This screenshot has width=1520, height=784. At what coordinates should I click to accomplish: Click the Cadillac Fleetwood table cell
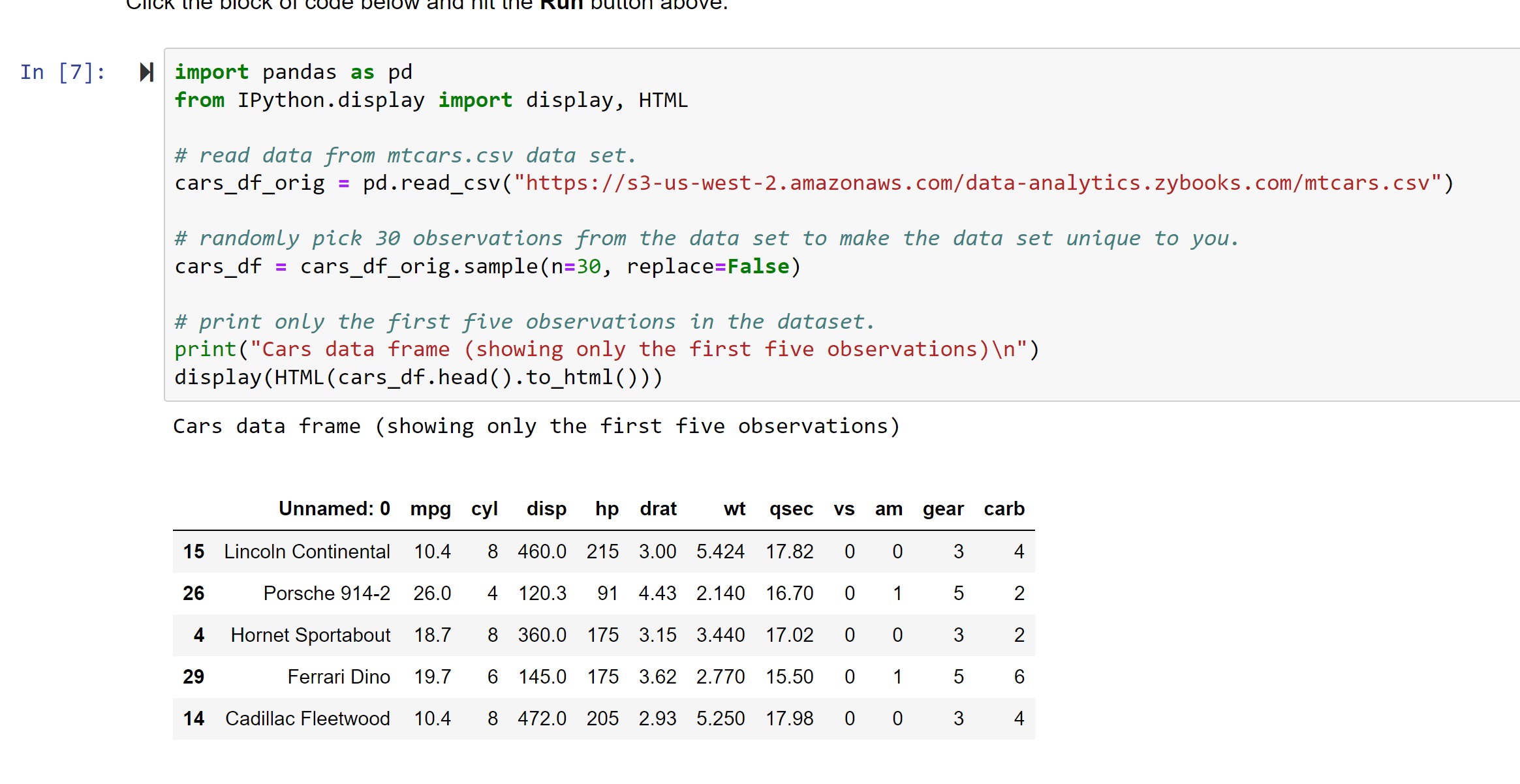click(307, 719)
